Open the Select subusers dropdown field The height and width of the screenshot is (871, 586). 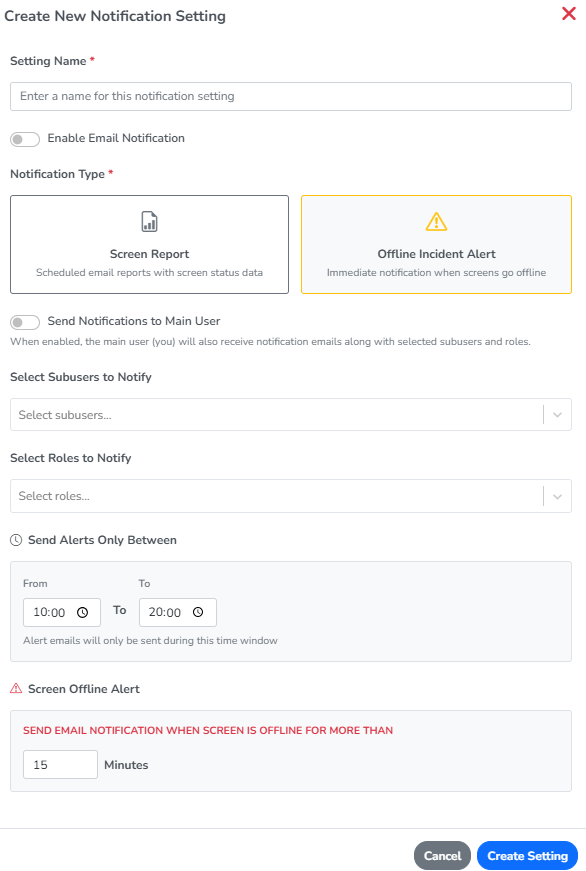pos(291,414)
